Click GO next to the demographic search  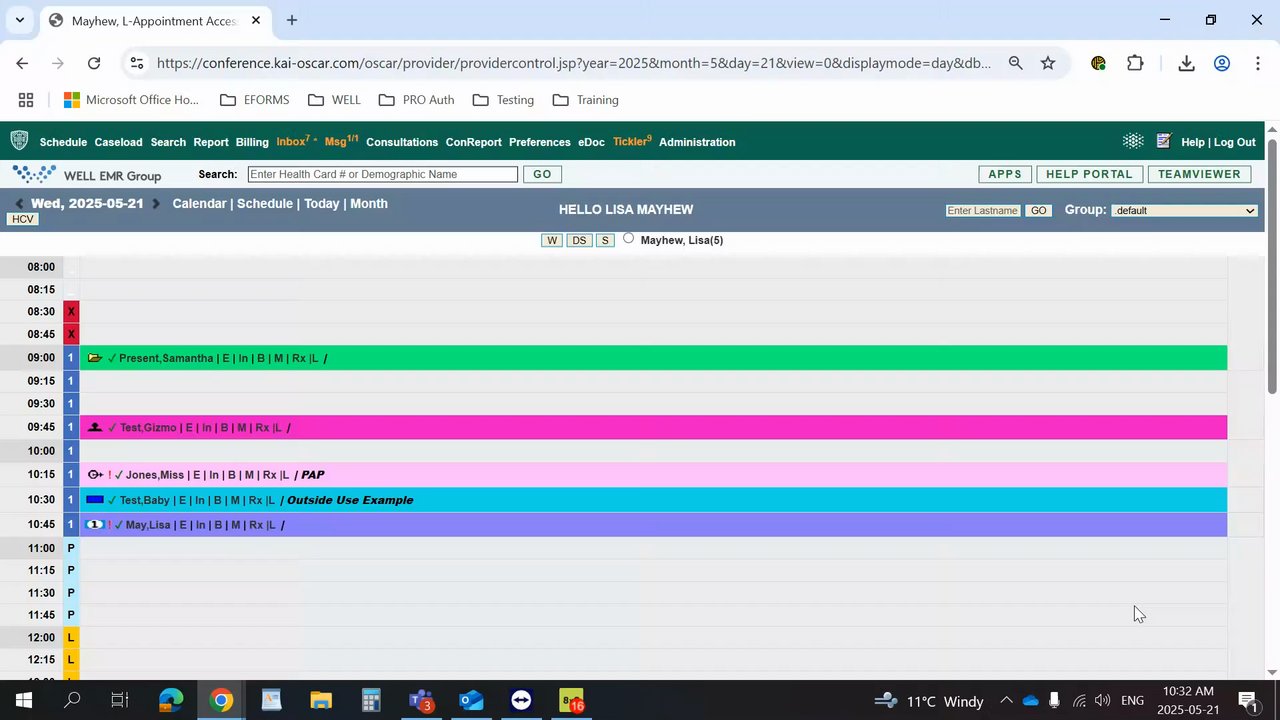(542, 174)
